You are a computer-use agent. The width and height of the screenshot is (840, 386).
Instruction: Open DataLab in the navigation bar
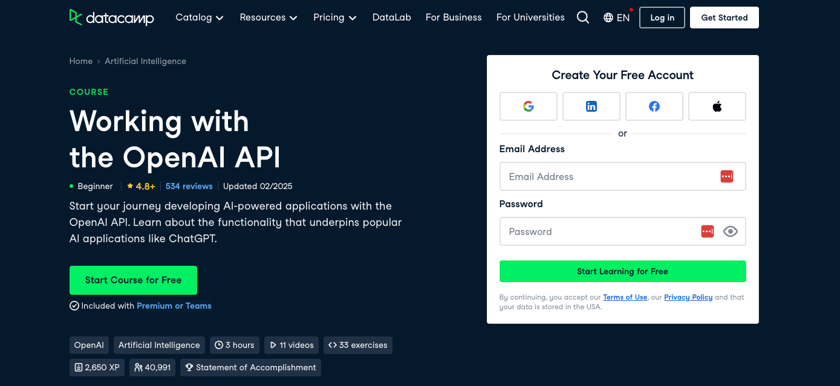coord(392,18)
